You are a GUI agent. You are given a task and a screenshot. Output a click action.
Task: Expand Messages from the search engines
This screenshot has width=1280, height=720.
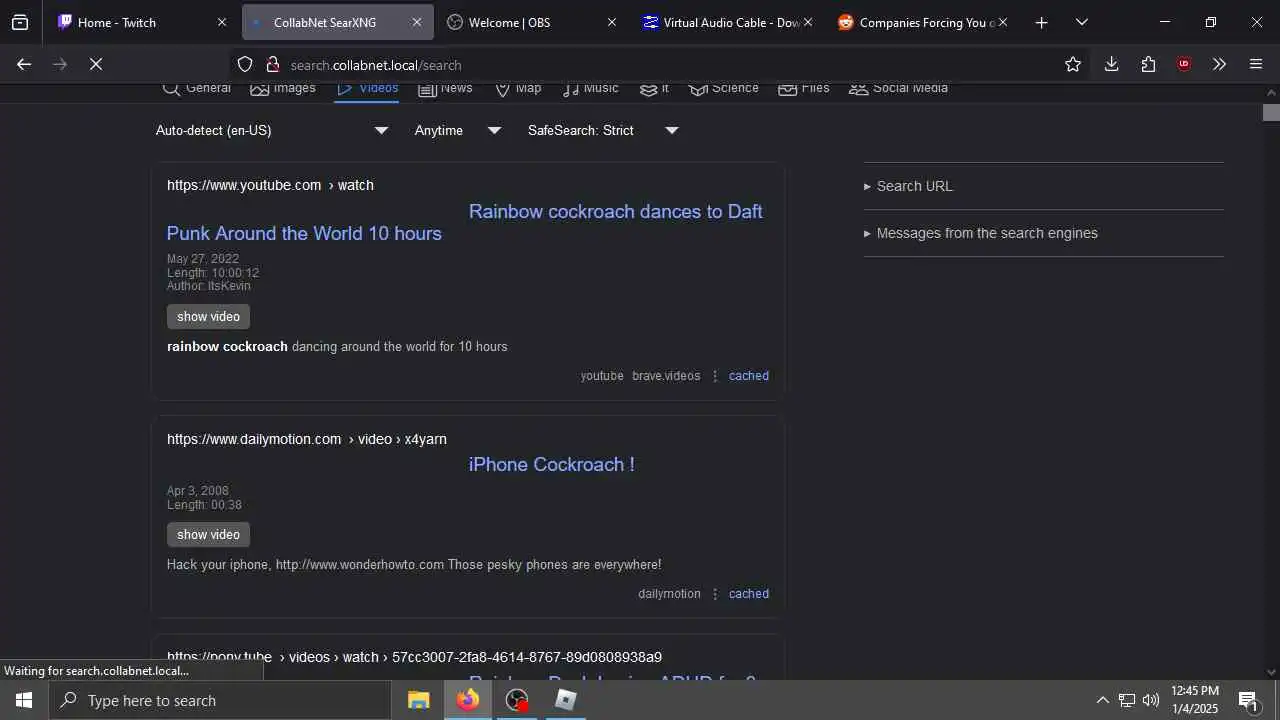(981, 233)
